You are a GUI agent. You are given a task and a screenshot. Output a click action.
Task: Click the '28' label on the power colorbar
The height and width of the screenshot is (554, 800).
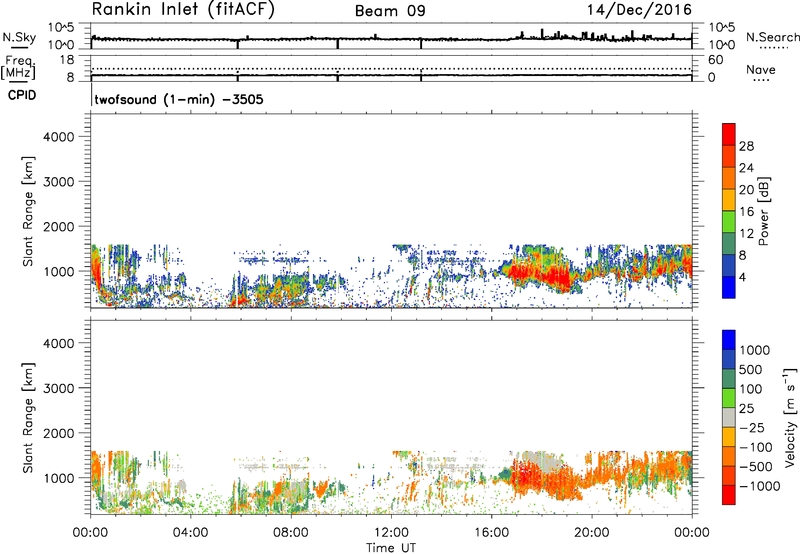(746, 146)
